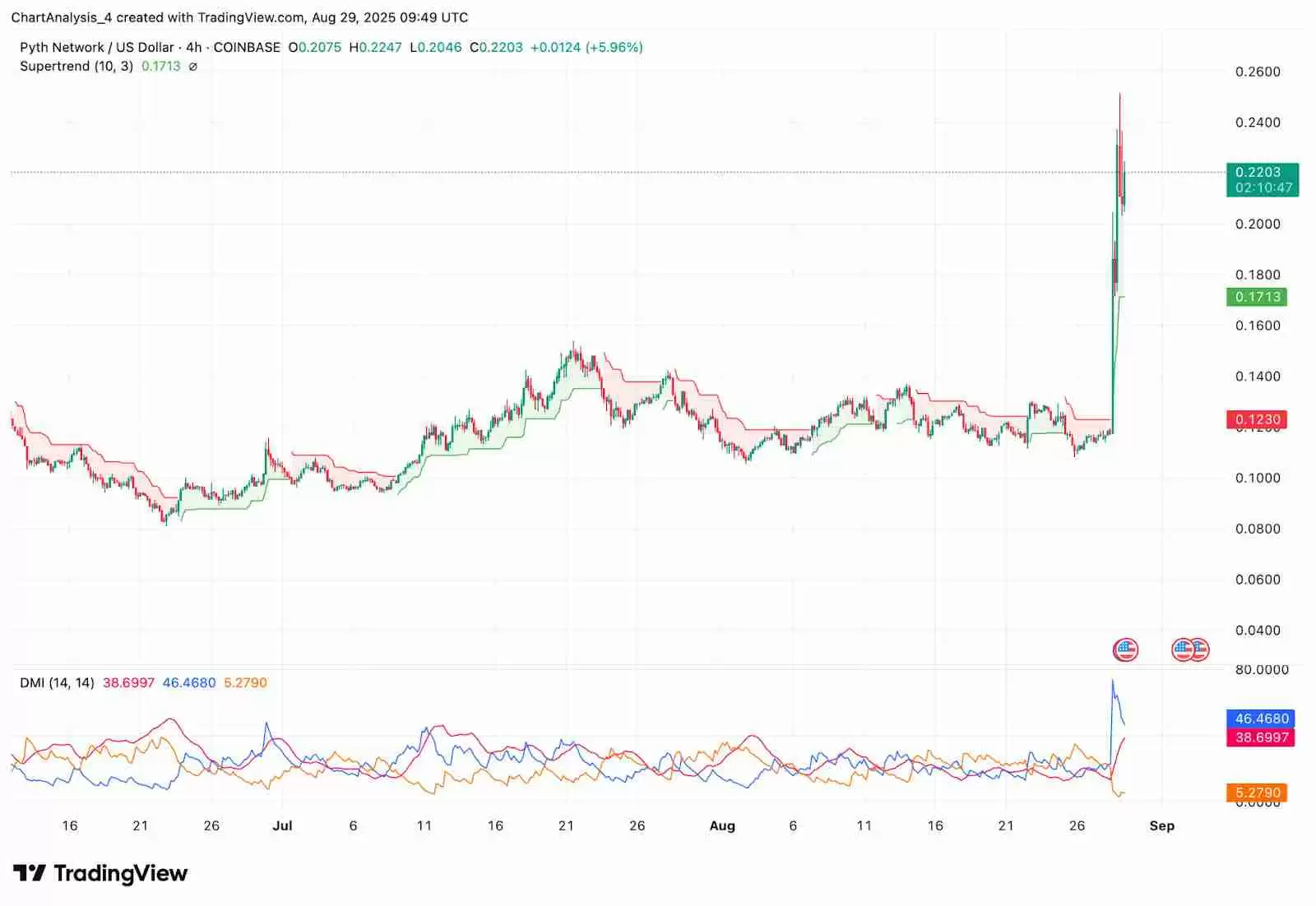Click the green 0.1713 Supertrend price label
Viewport: 1316px width, 906px height.
[1258, 296]
